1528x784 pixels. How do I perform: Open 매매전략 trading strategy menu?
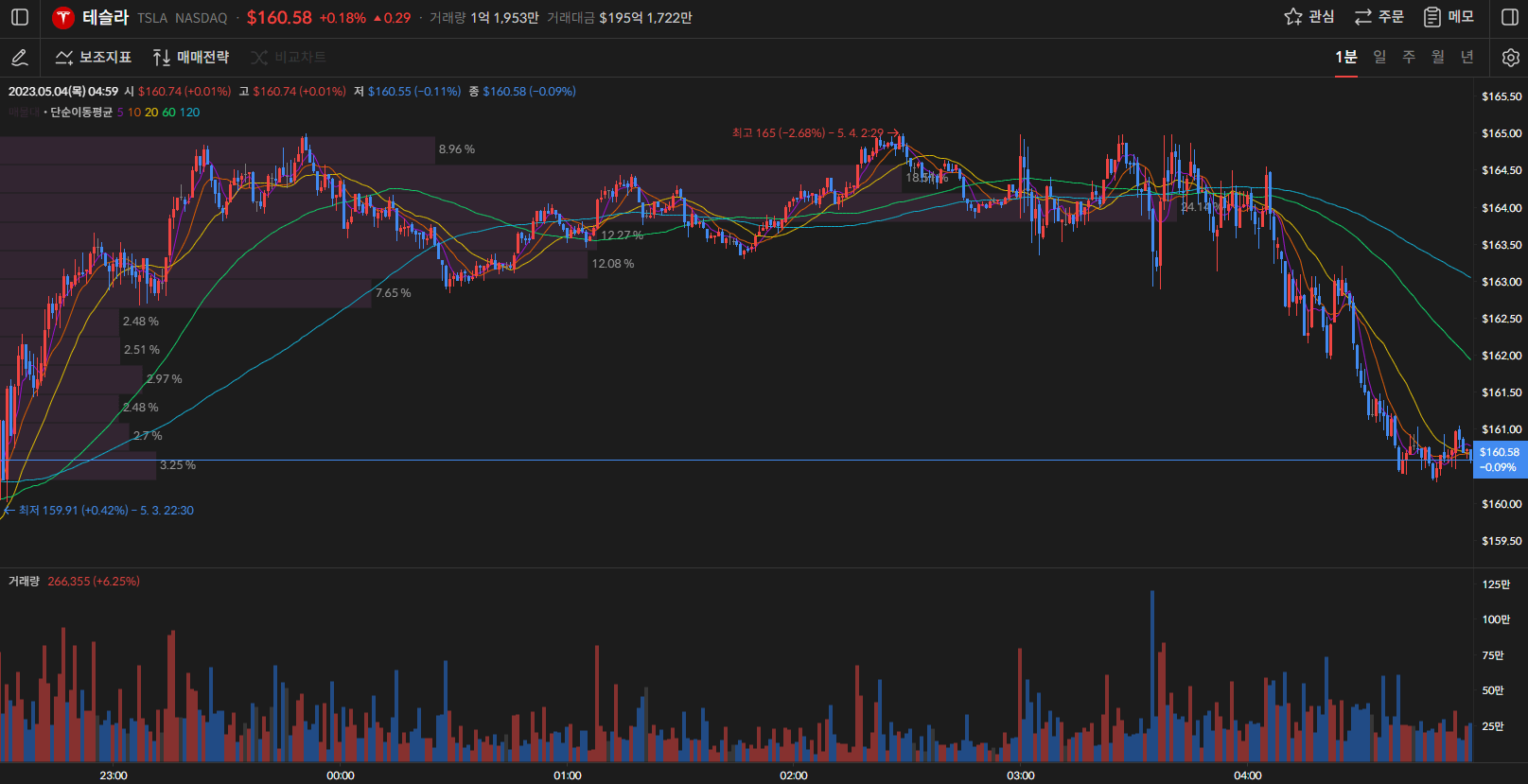pos(191,58)
